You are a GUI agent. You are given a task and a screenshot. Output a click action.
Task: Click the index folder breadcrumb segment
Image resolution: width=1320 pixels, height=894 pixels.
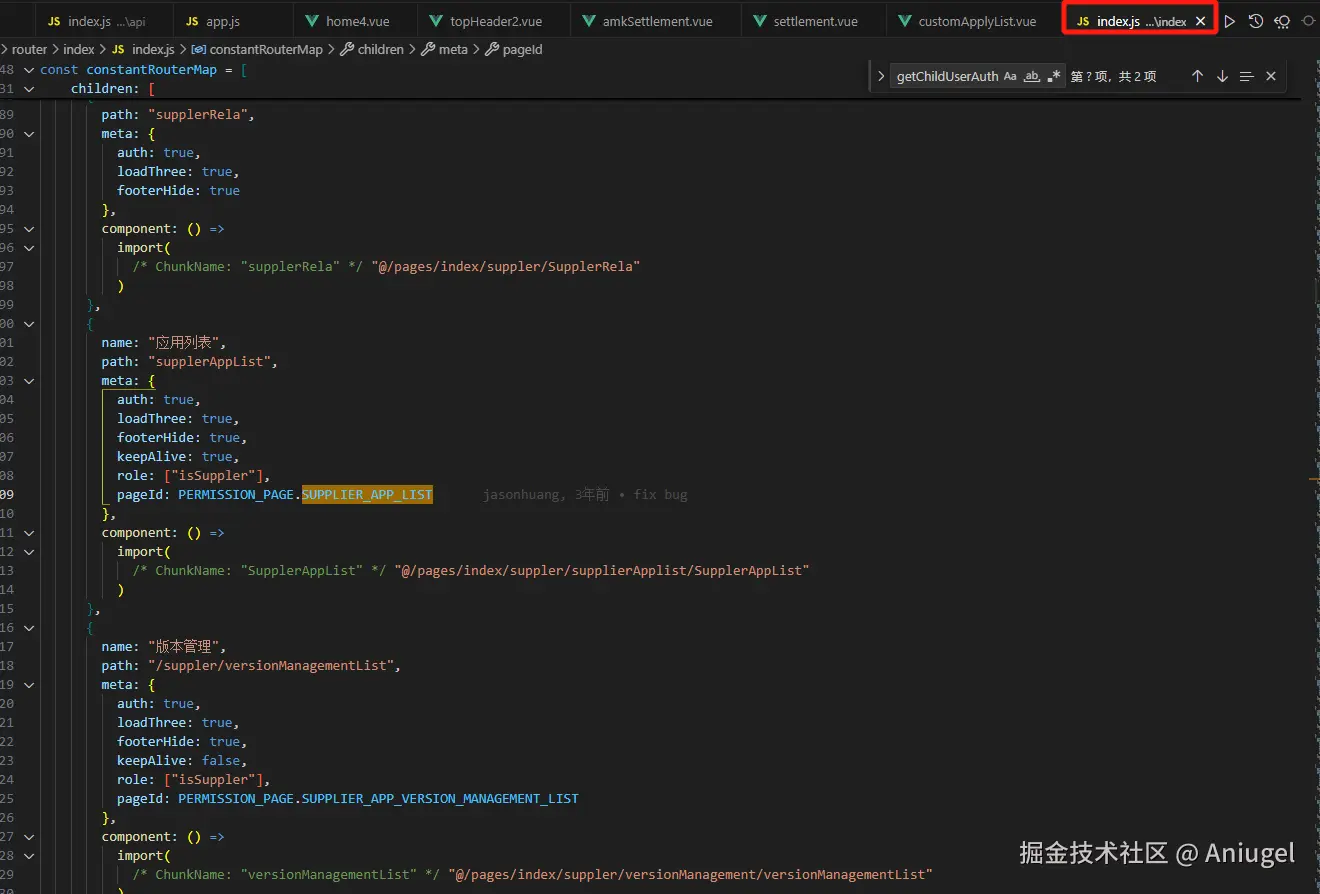79,49
